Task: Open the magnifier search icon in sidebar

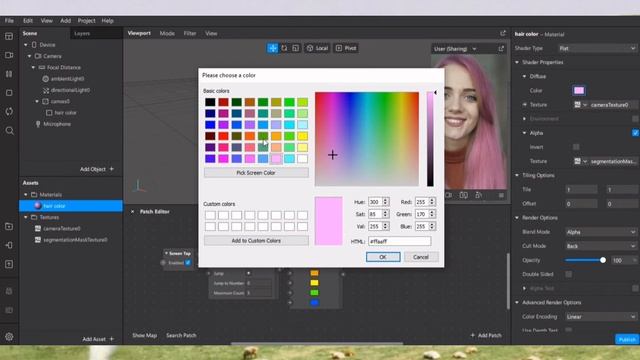Action: tap(9, 131)
